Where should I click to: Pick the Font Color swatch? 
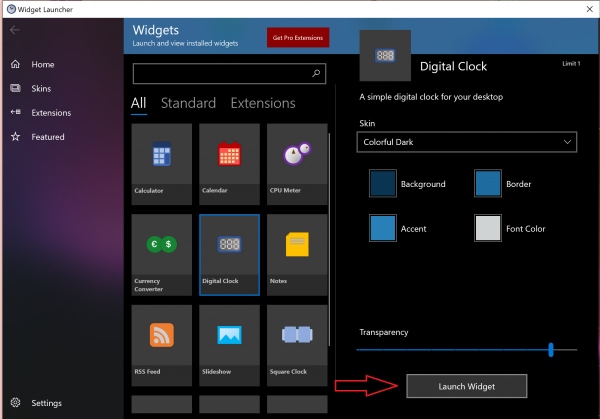tap(488, 228)
